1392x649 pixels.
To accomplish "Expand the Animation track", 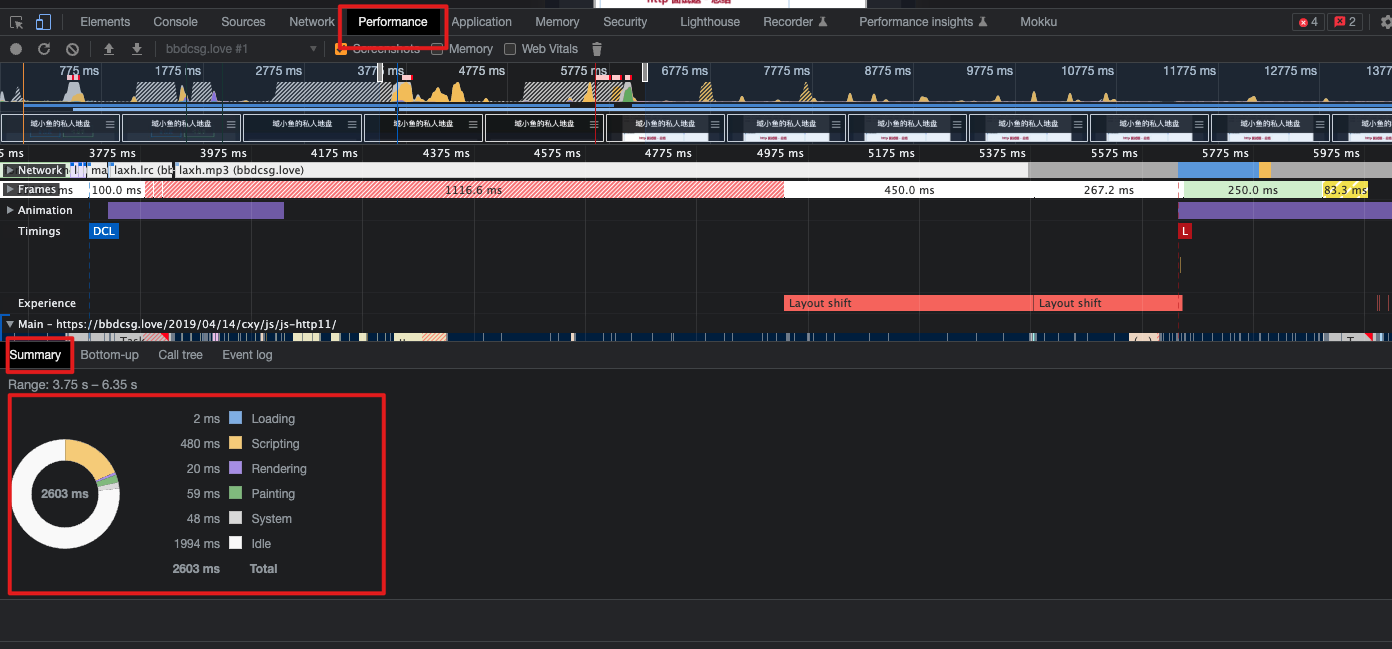I will pos(10,210).
